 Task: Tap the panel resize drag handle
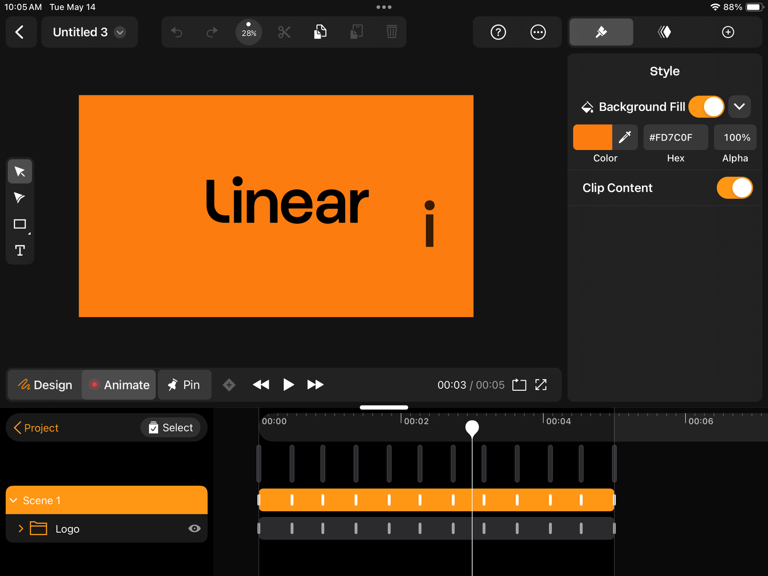[x=384, y=407]
